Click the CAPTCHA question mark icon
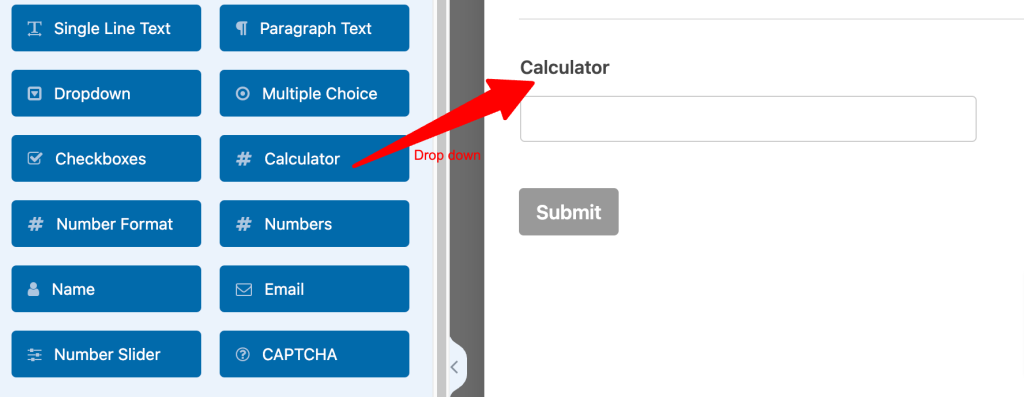 click(242, 355)
